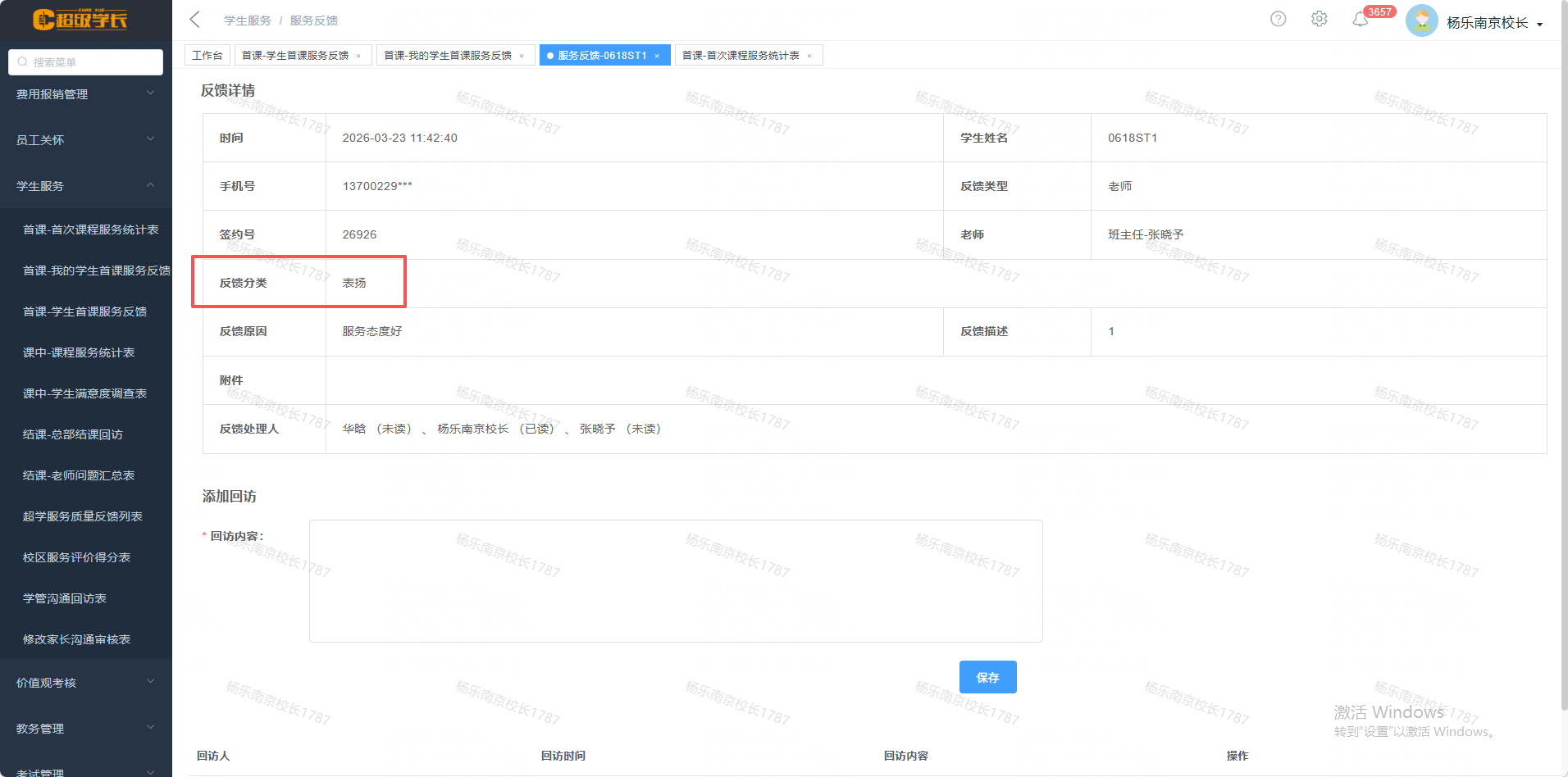Image resolution: width=1568 pixels, height=777 pixels.
Task: Open 课中-学生满意度调查表 in sidebar
Action: coord(84,393)
